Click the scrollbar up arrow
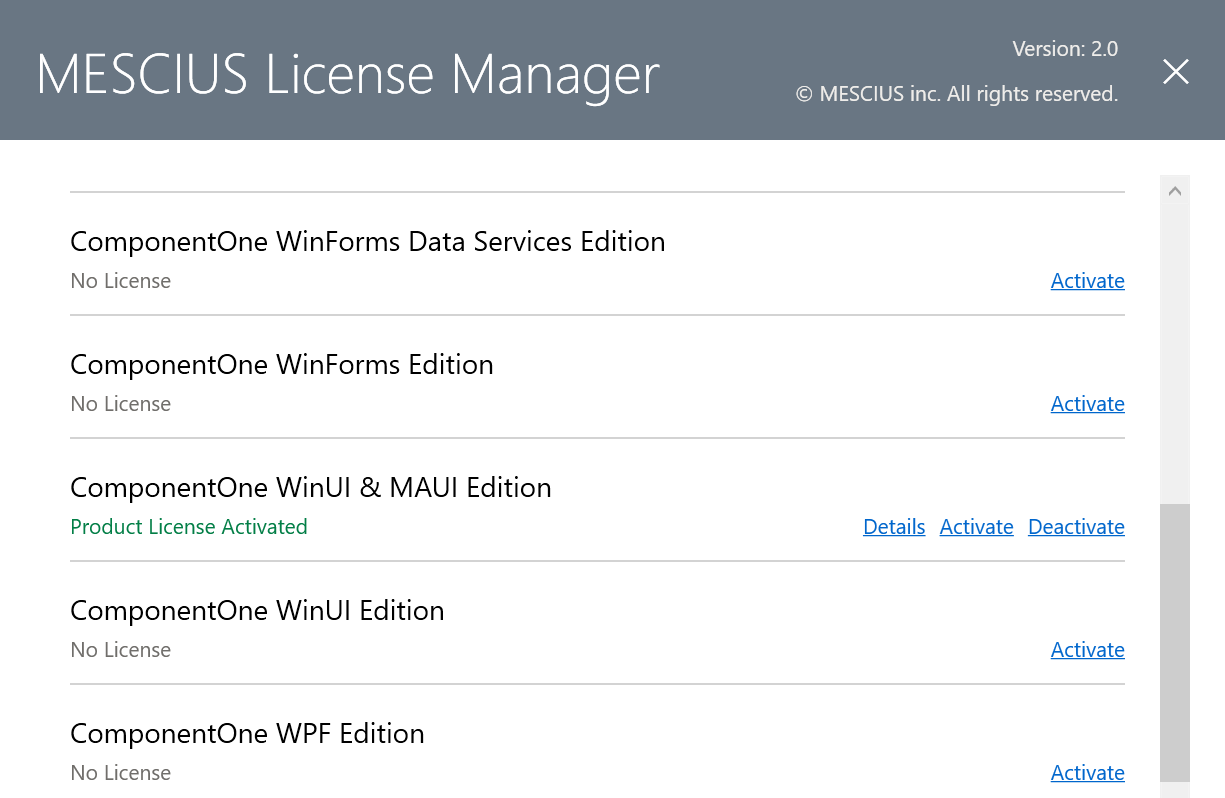The width and height of the screenshot is (1225, 798). point(1175,190)
